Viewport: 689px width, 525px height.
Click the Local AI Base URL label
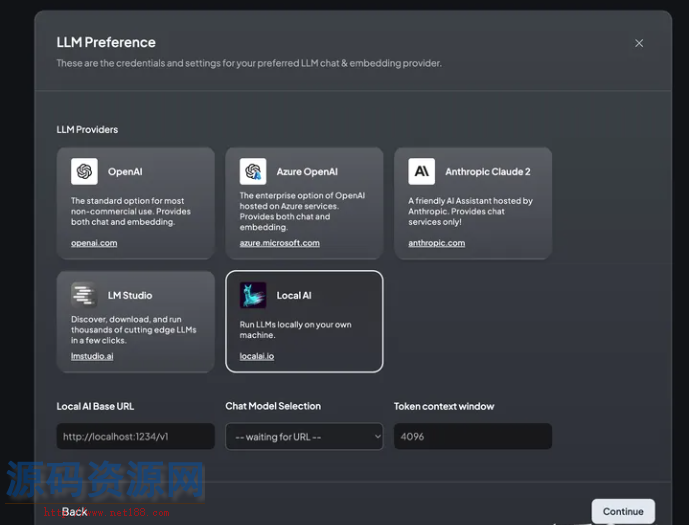tap(95, 406)
